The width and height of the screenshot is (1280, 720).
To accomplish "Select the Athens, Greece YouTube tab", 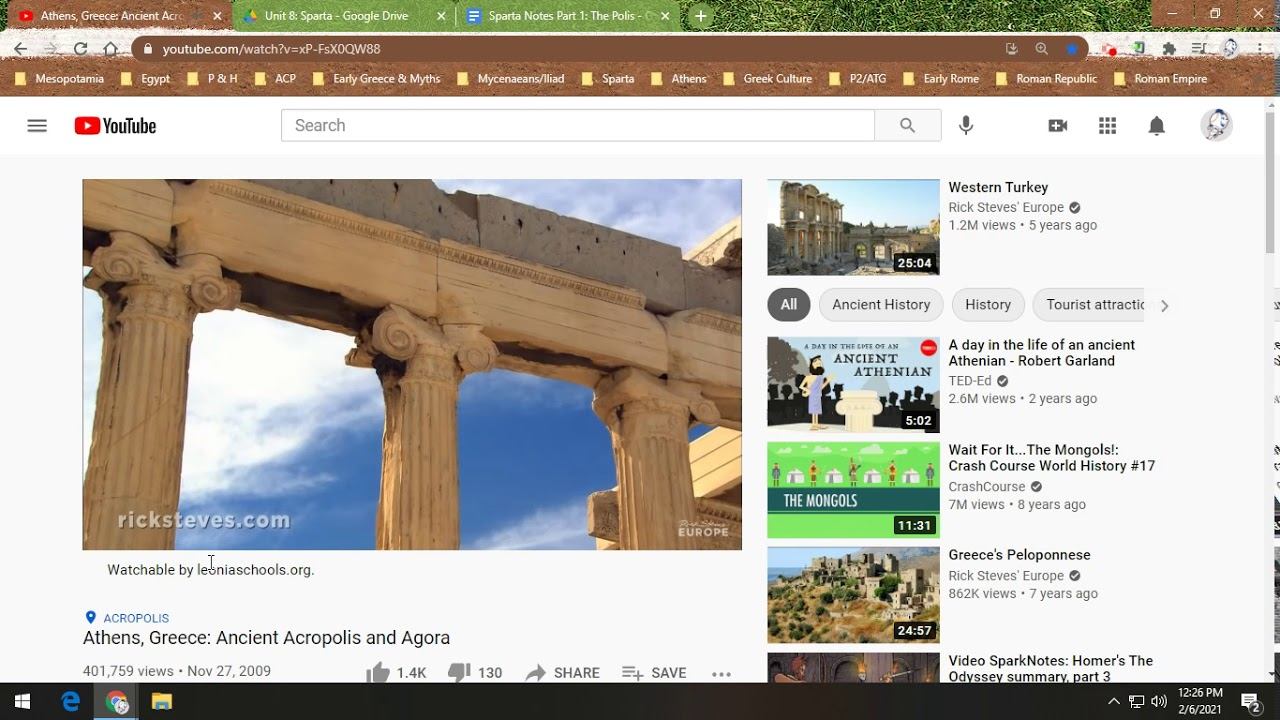I will coord(110,16).
